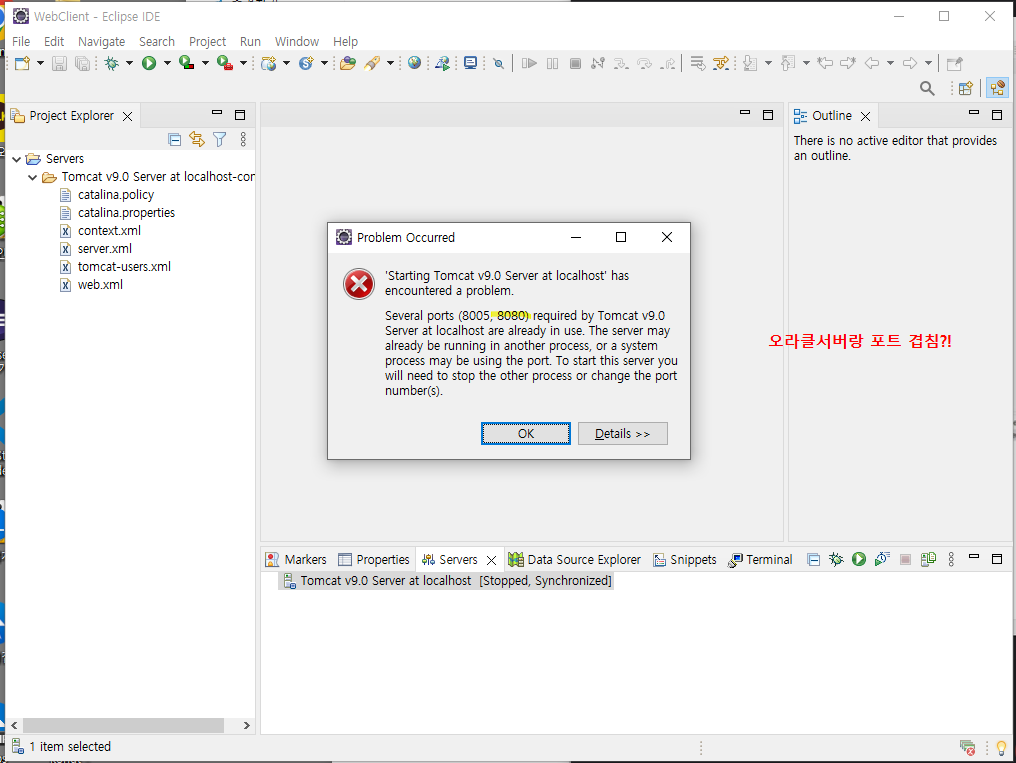Open the Window menu
The height and width of the screenshot is (763, 1016).
click(x=297, y=41)
